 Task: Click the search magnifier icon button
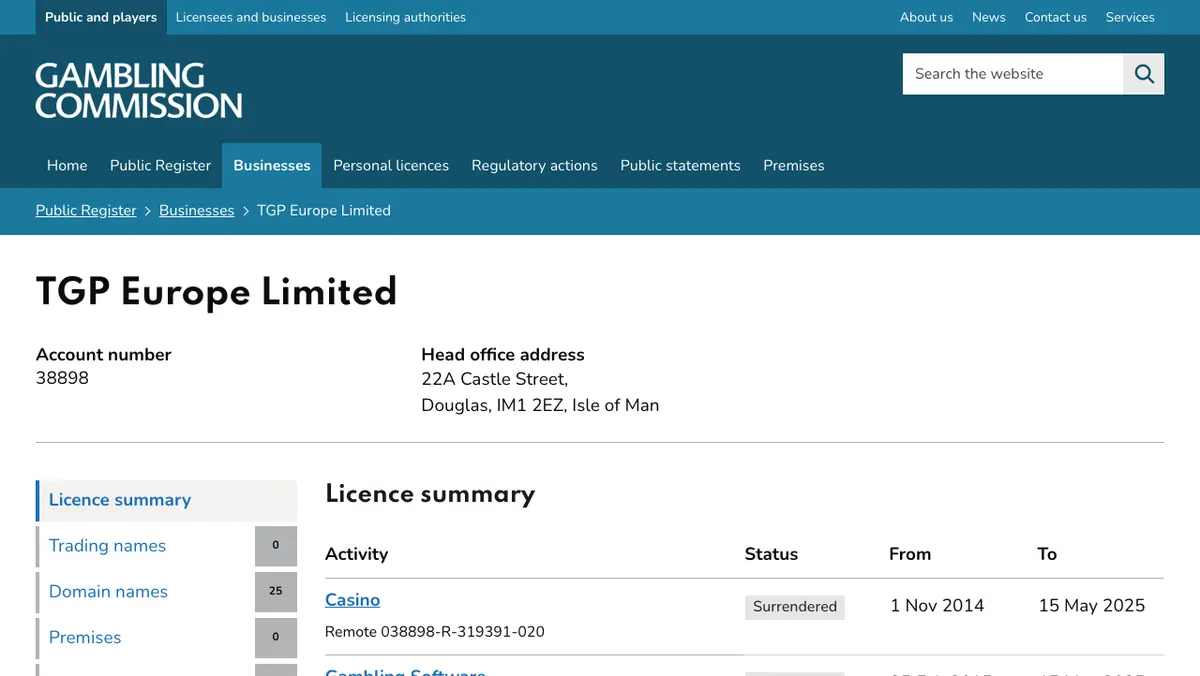(x=1144, y=74)
